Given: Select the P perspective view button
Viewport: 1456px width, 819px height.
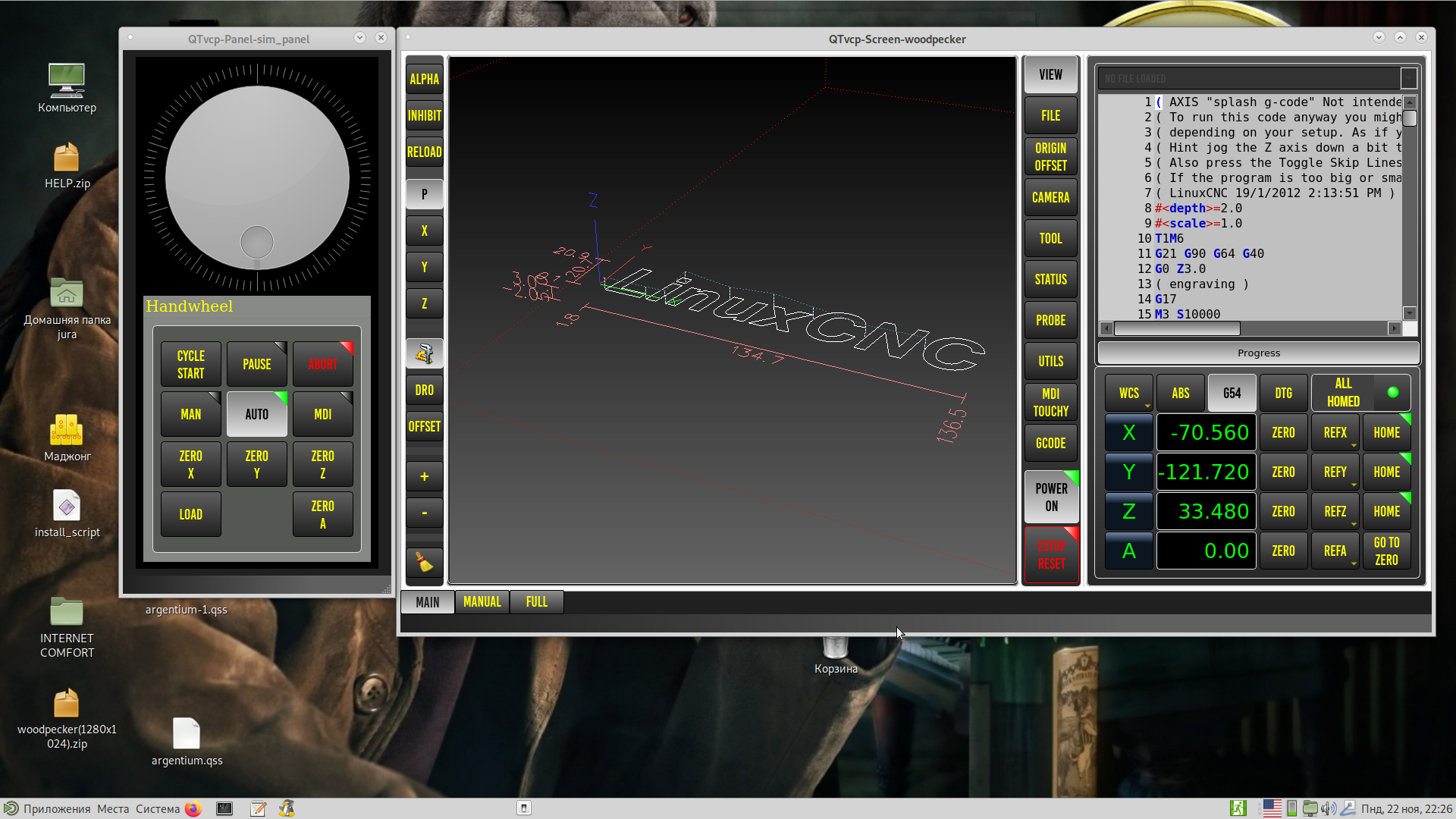Looking at the screenshot, I should [x=424, y=194].
